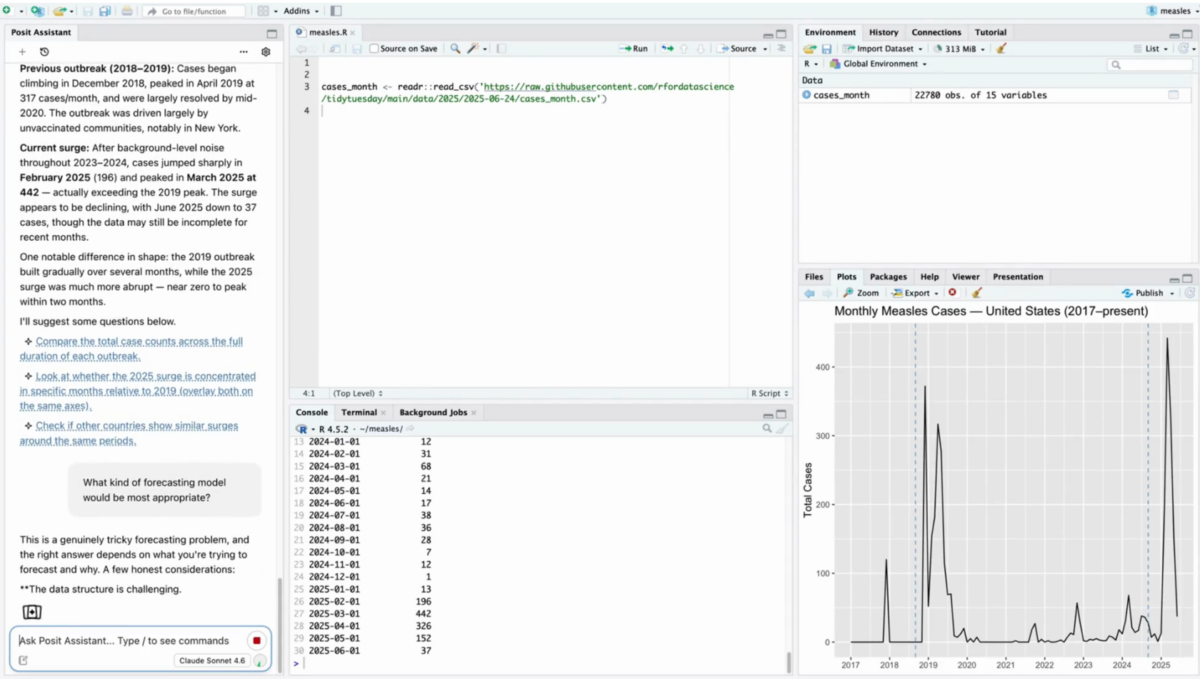Switch to the History tab
The height and width of the screenshot is (679, 1200).
click(x=883, y=32)
